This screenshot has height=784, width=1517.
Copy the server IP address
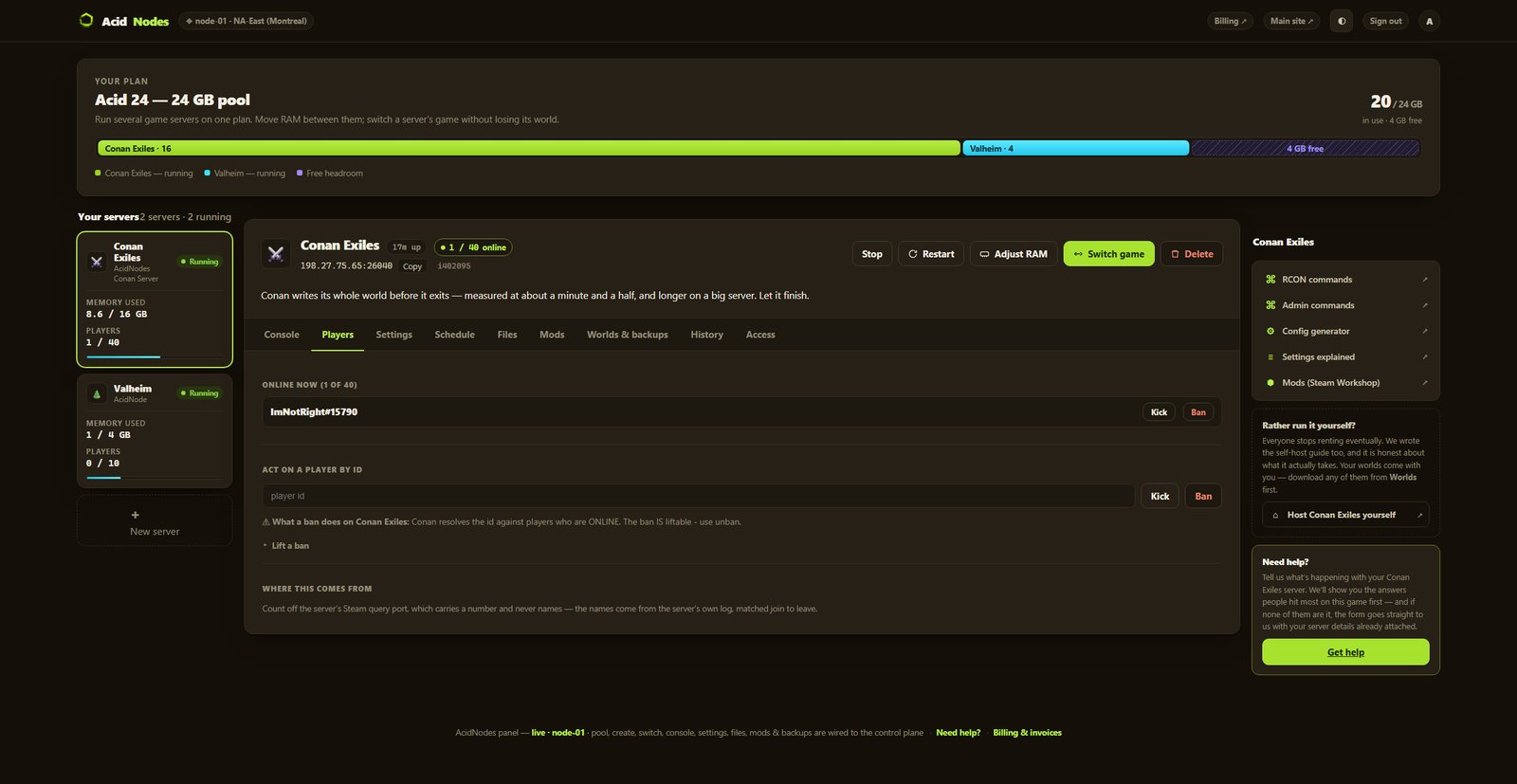coord(412,266)
